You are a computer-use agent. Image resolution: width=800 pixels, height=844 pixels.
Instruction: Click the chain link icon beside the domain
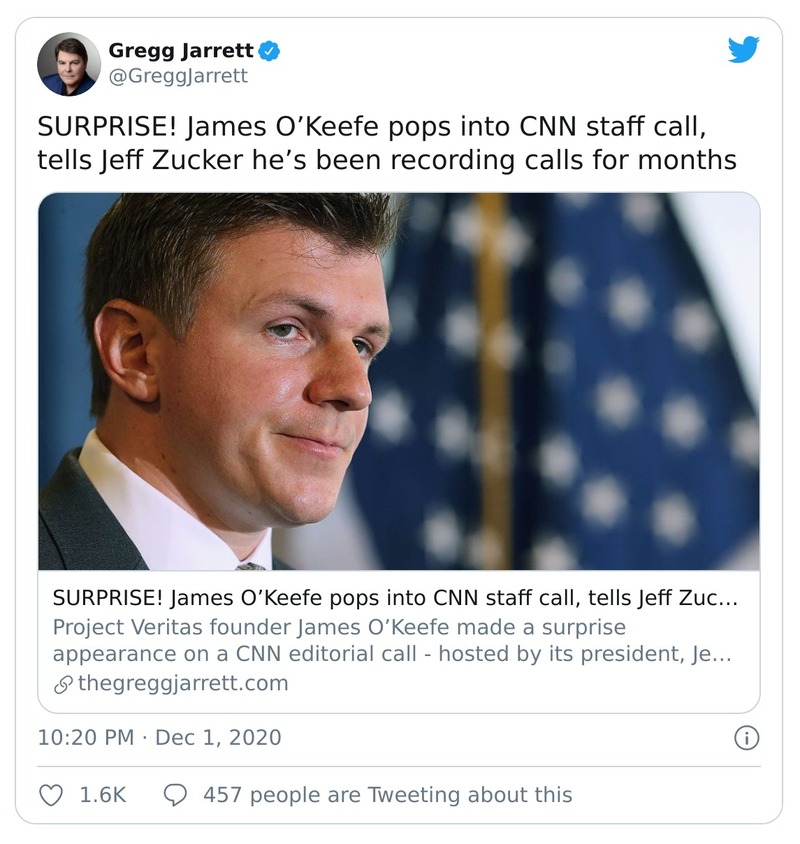(62, 685)
